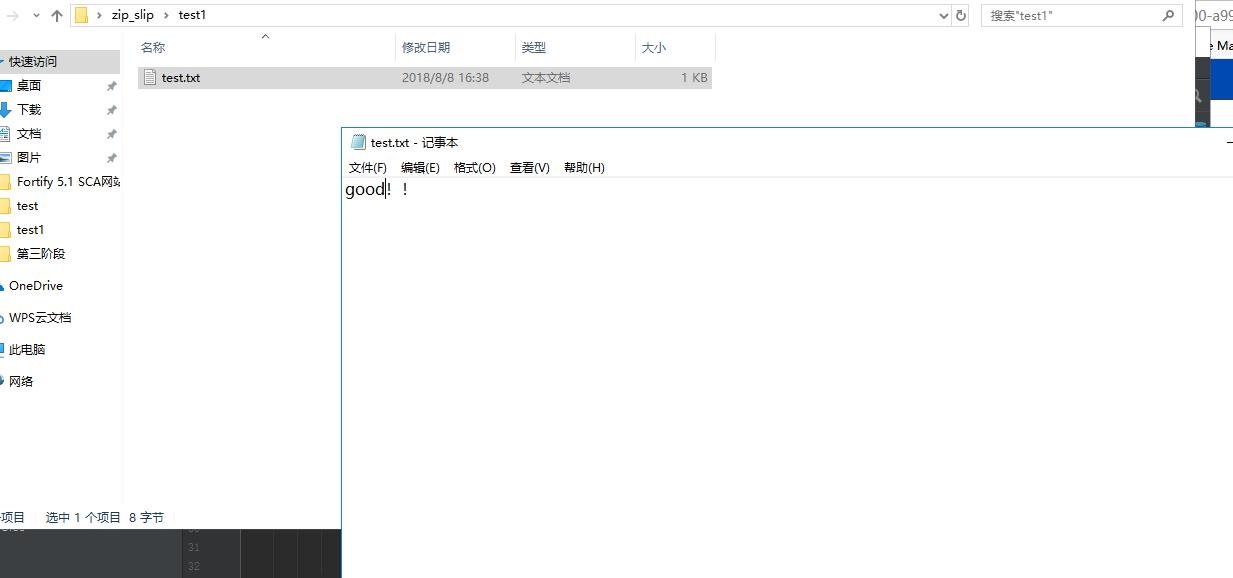Select zip_slip in the address path
This screenshot has height=578, width=1233.
coord(132,16)
